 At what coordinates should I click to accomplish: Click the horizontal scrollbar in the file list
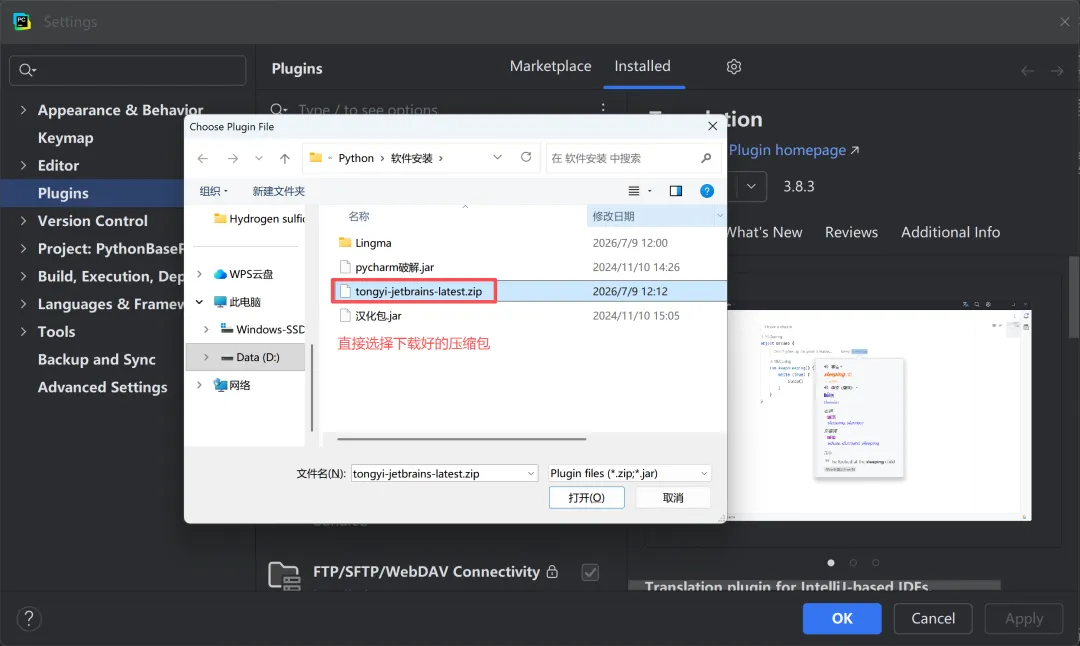461,439
